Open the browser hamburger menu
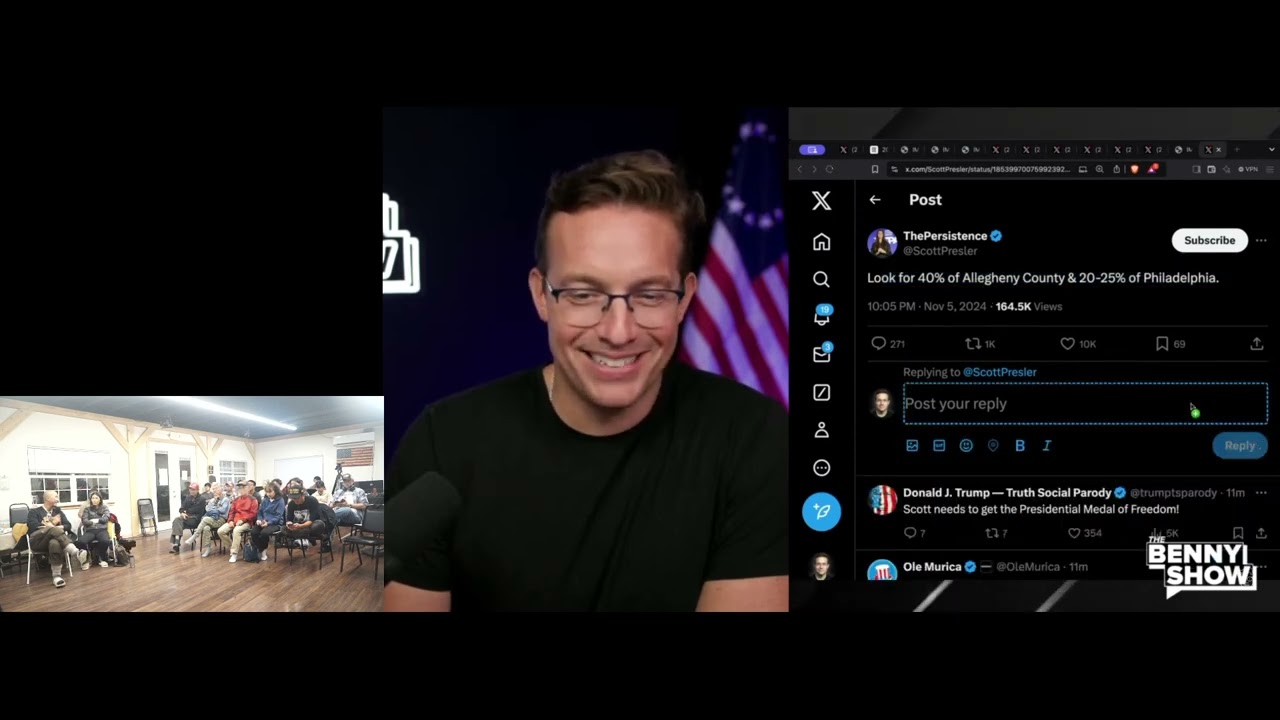The height and width of the screenshot is (720, 1280). coord(1270,169)
